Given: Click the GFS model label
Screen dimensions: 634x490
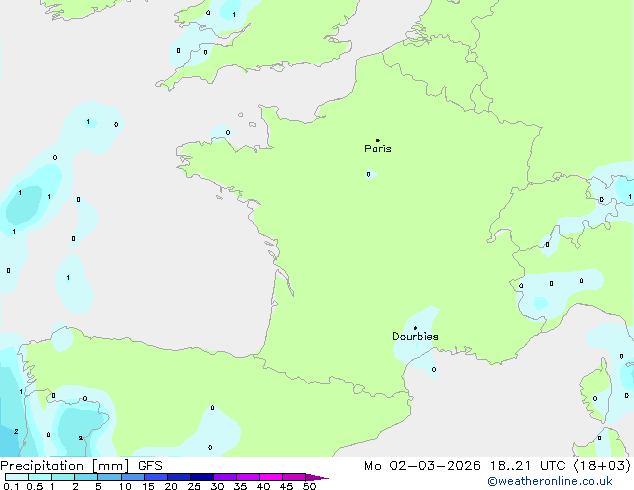Looking at the screenshot, I should click(x=150, y=466).
